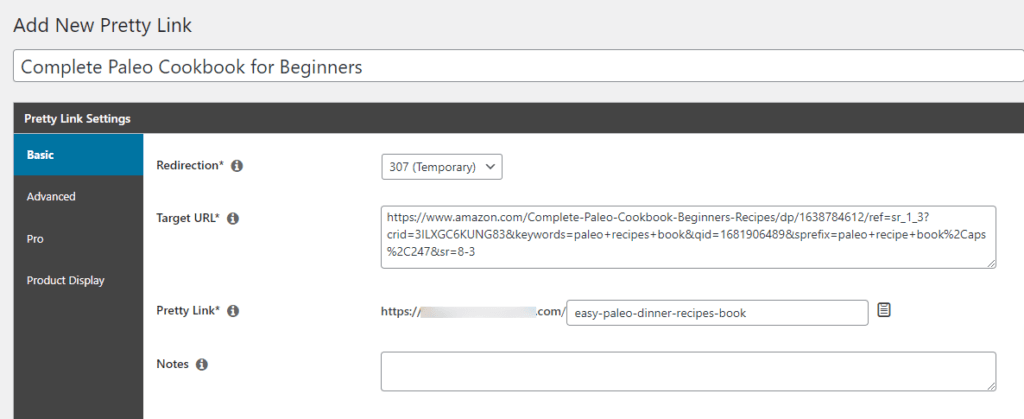The width and height of the screenshot is (1024, 419).
Task: Click the Notes field label
Action: pos(173,365)
